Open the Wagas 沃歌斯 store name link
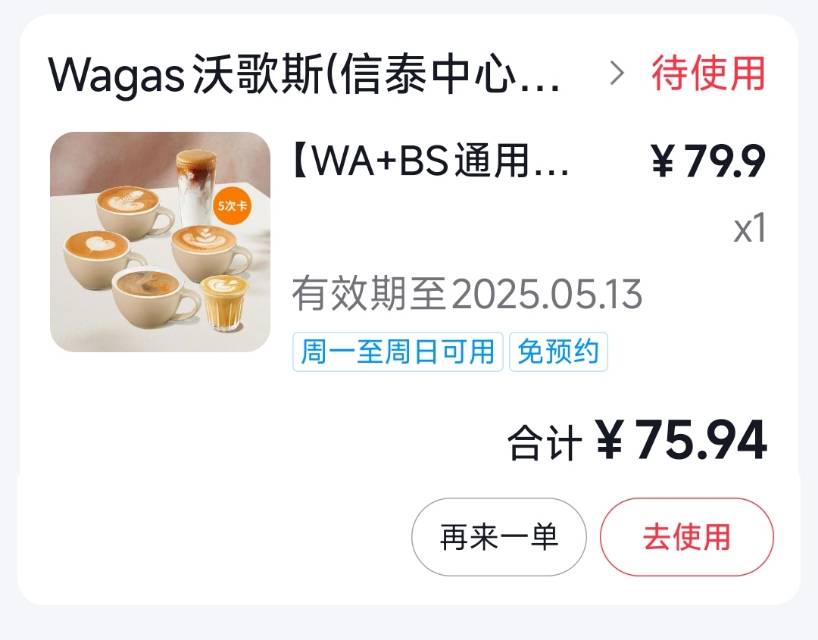This screenshot has height=640, width=818. coord(304,74)
